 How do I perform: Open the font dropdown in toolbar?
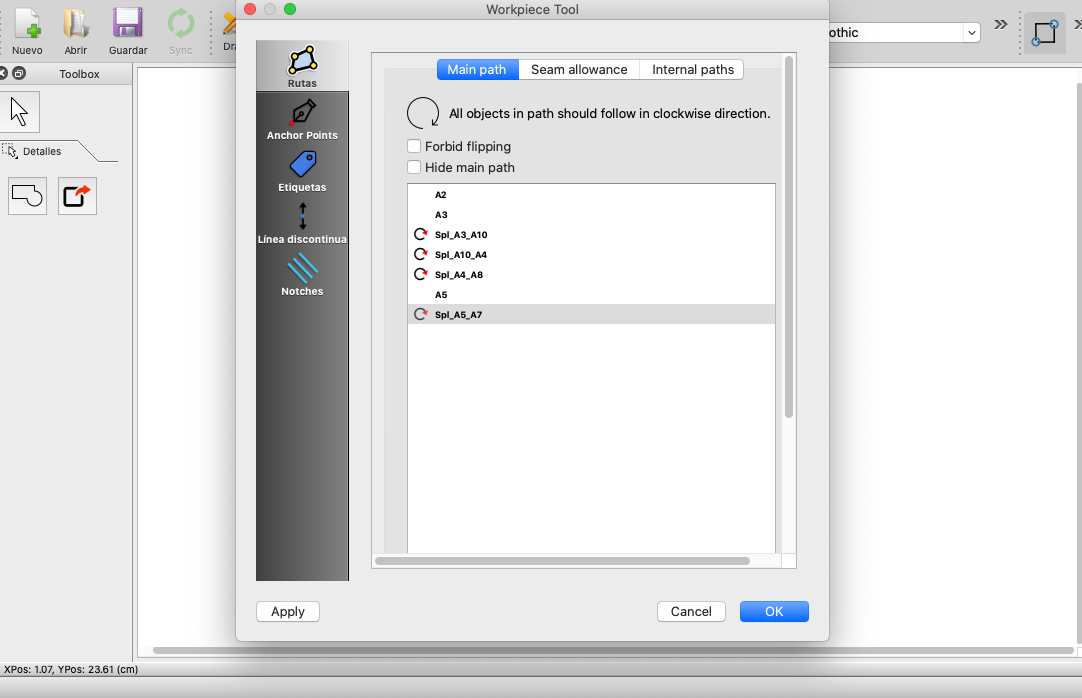(x=971, y=33)
